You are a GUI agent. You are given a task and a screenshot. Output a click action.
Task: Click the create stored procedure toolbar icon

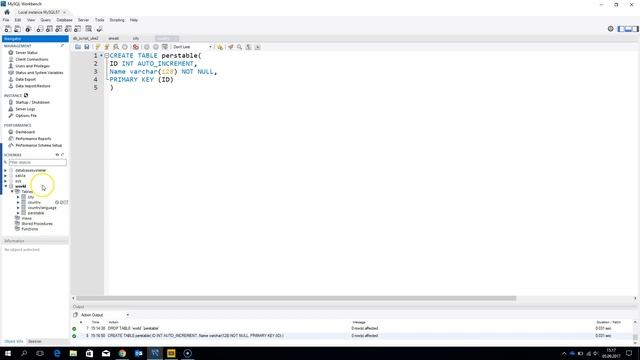(68, 29)
